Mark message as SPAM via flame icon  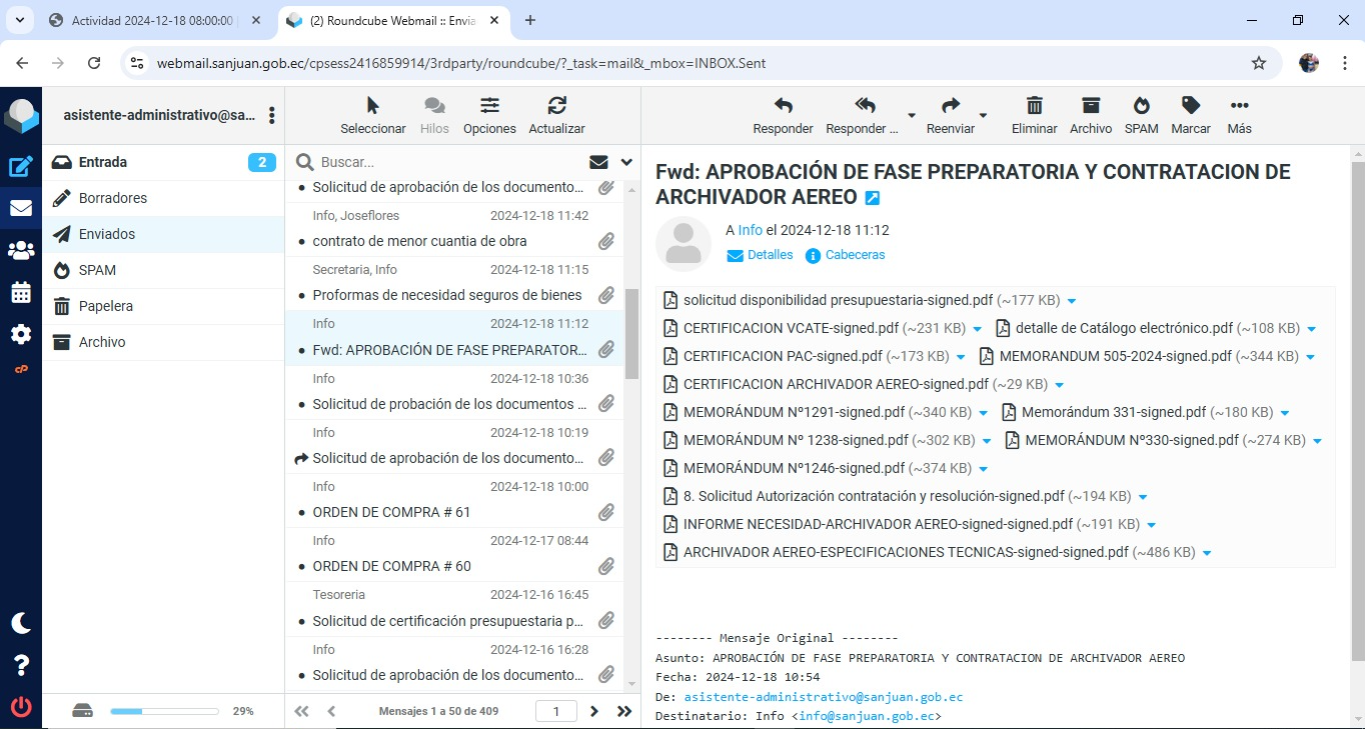click(1141, 106)
